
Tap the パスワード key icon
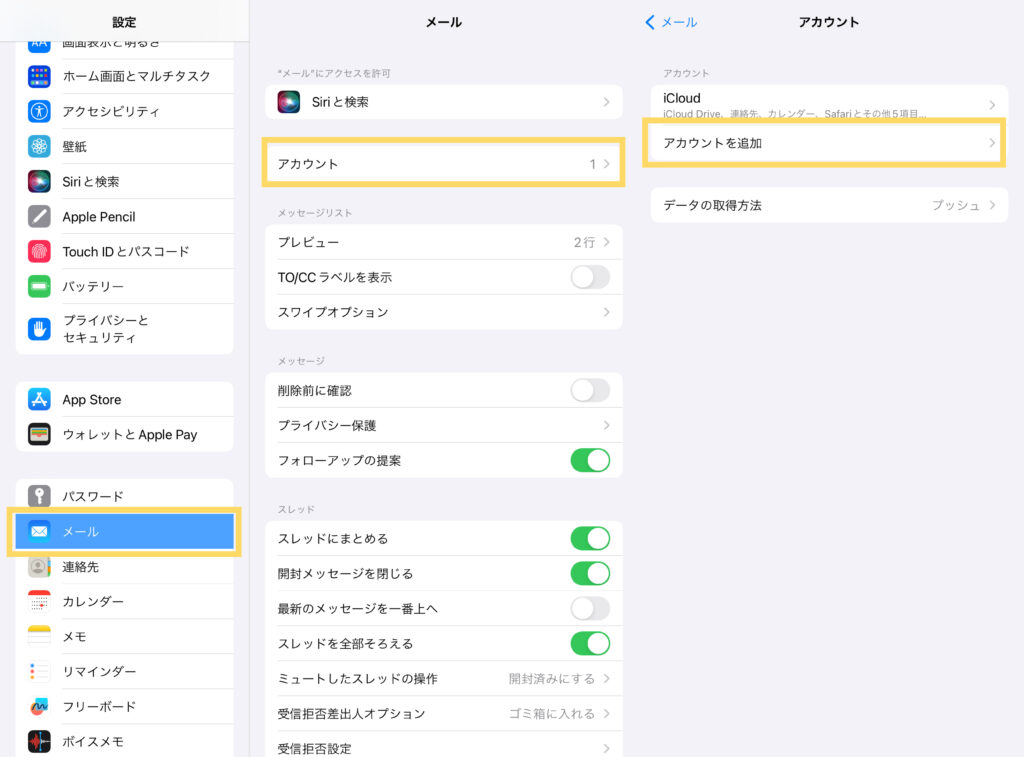point(39,496)
